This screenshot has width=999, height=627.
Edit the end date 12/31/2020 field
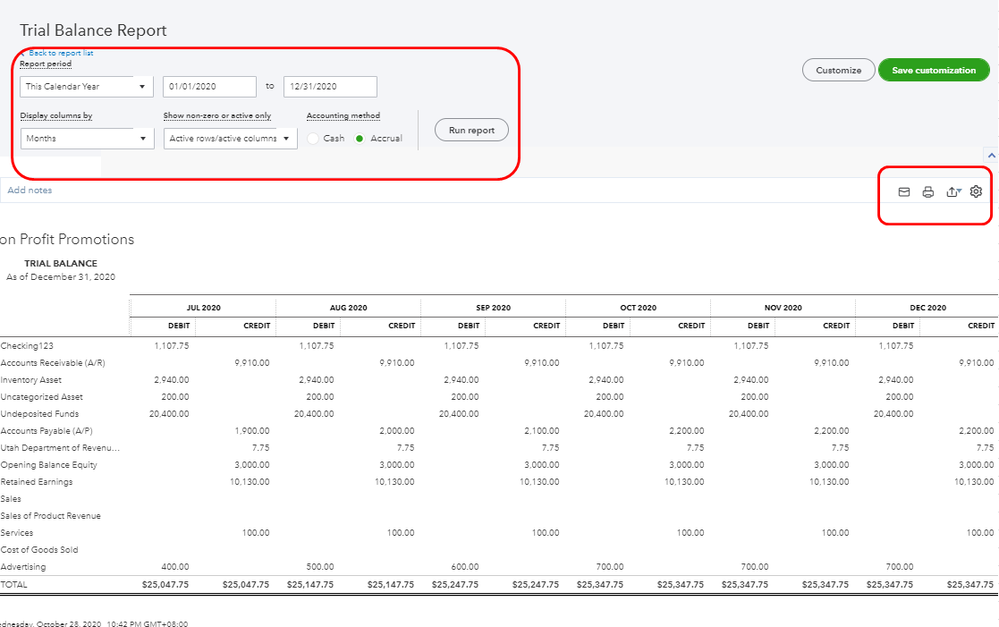click(x=330, y=87)
